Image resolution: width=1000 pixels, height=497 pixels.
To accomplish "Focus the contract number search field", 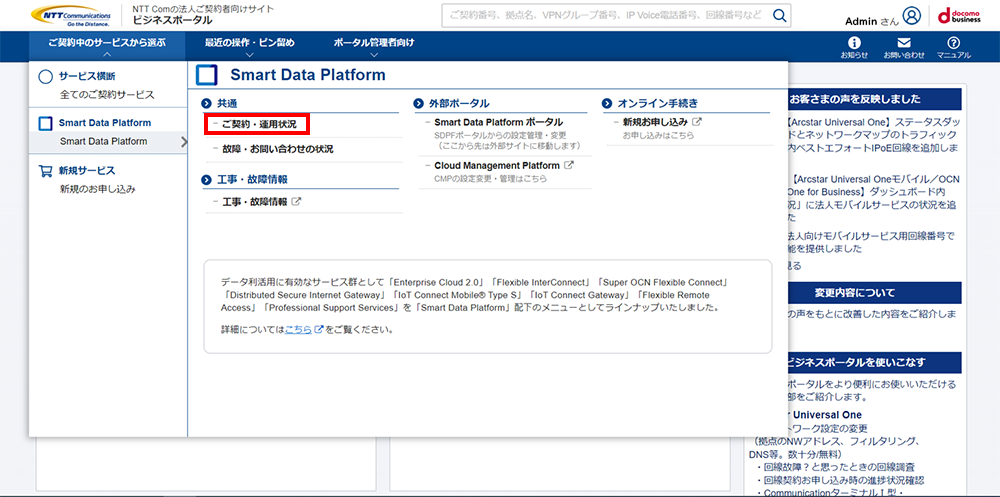I will [606, 15].
